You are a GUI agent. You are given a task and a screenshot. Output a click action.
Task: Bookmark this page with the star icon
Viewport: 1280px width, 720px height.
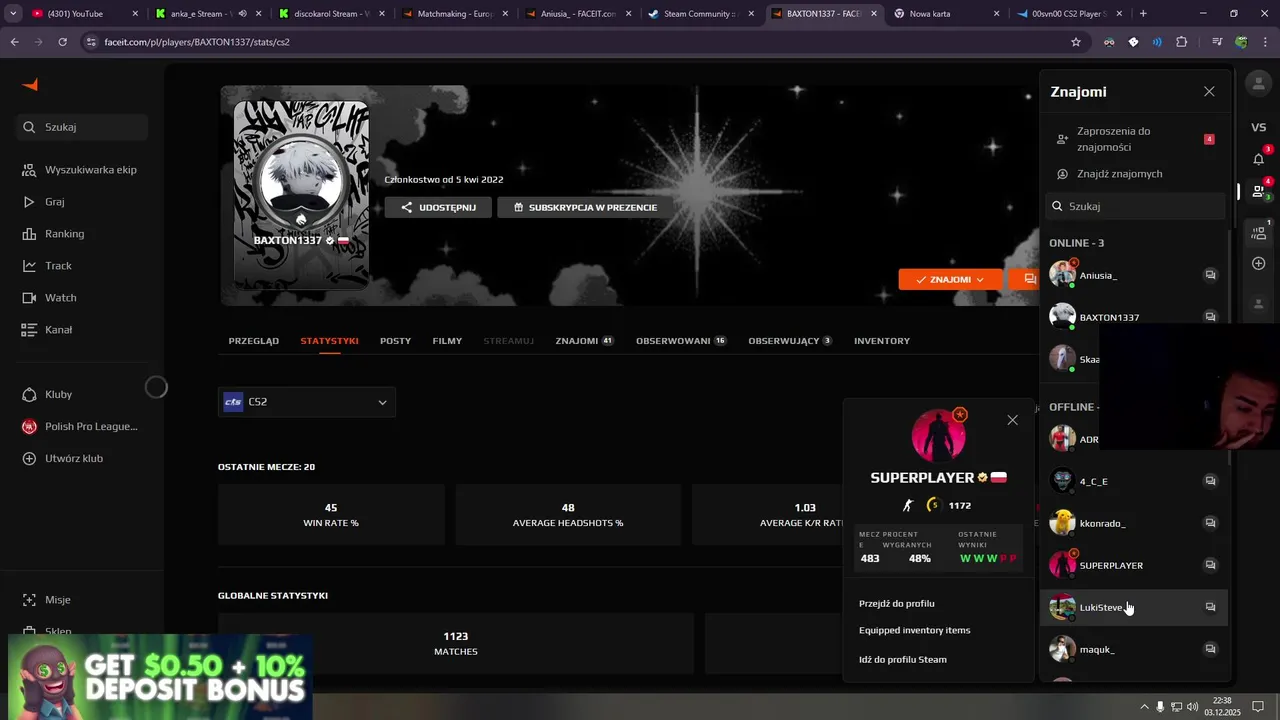click(x=1076, y=42)
